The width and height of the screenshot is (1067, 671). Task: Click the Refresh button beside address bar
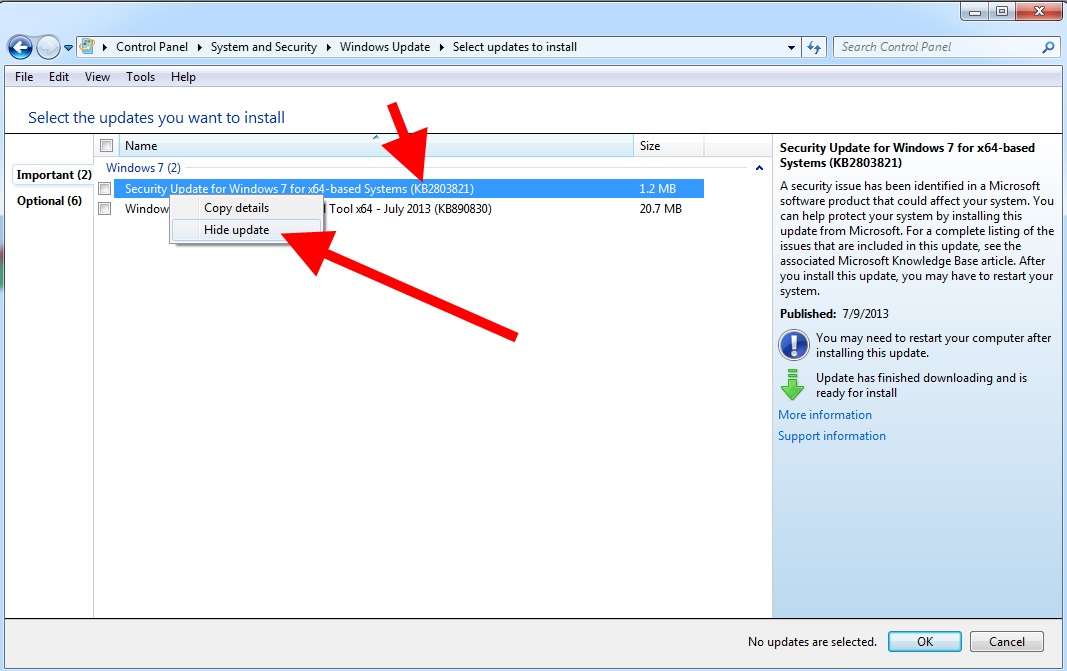tap(814, 47)
